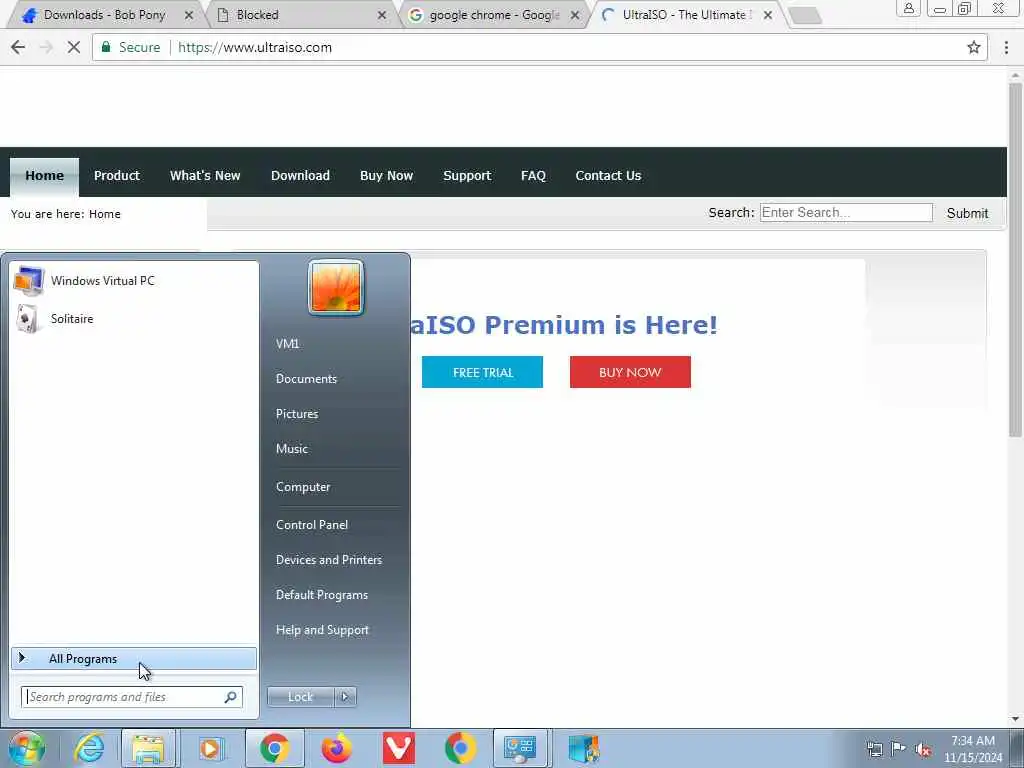Go to the Download page
Screen dimensions: 1024x768
coord(300,176)
